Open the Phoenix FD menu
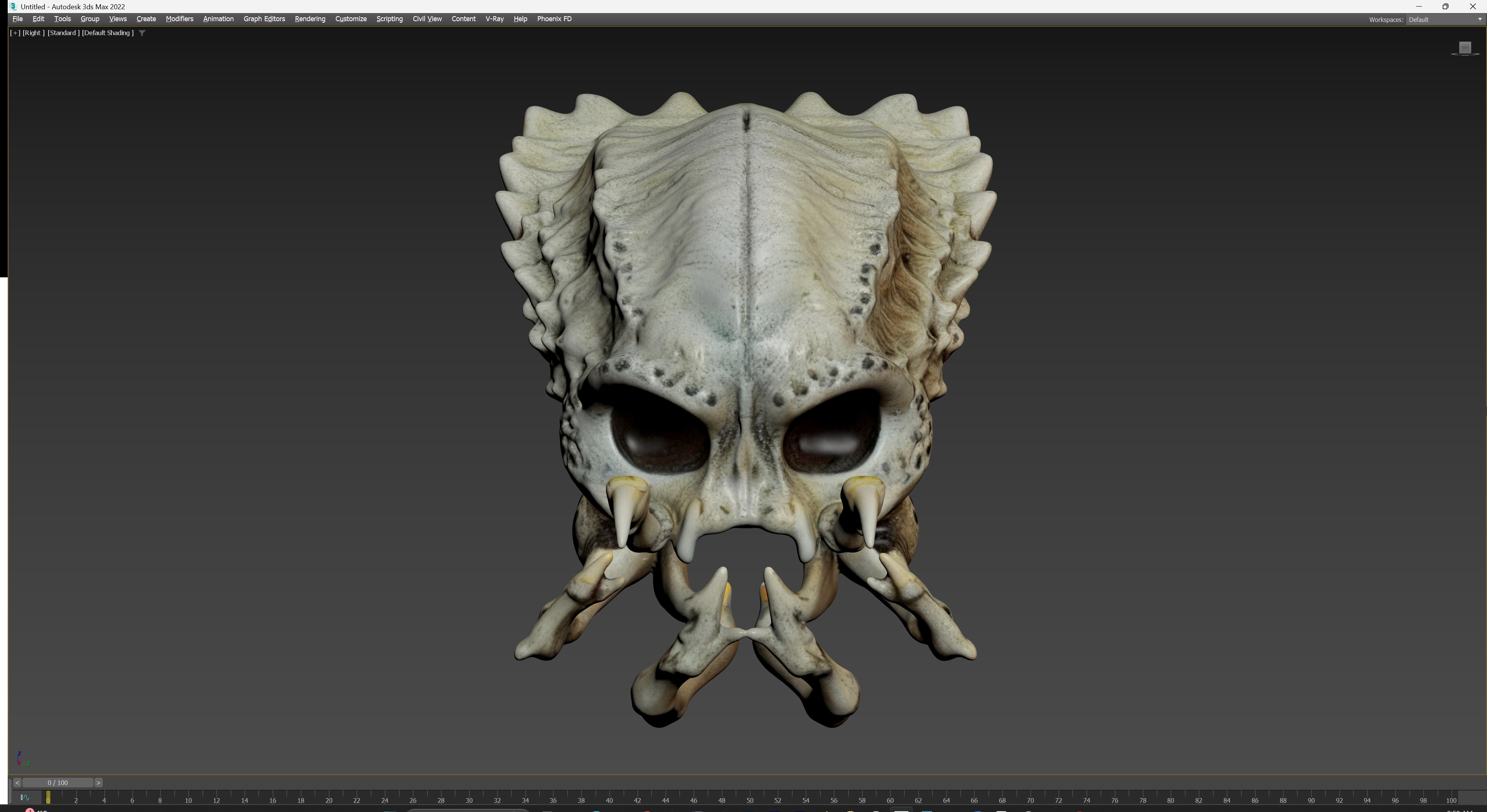This screenshot has height=812, width=1487. [x=554, y=19]
